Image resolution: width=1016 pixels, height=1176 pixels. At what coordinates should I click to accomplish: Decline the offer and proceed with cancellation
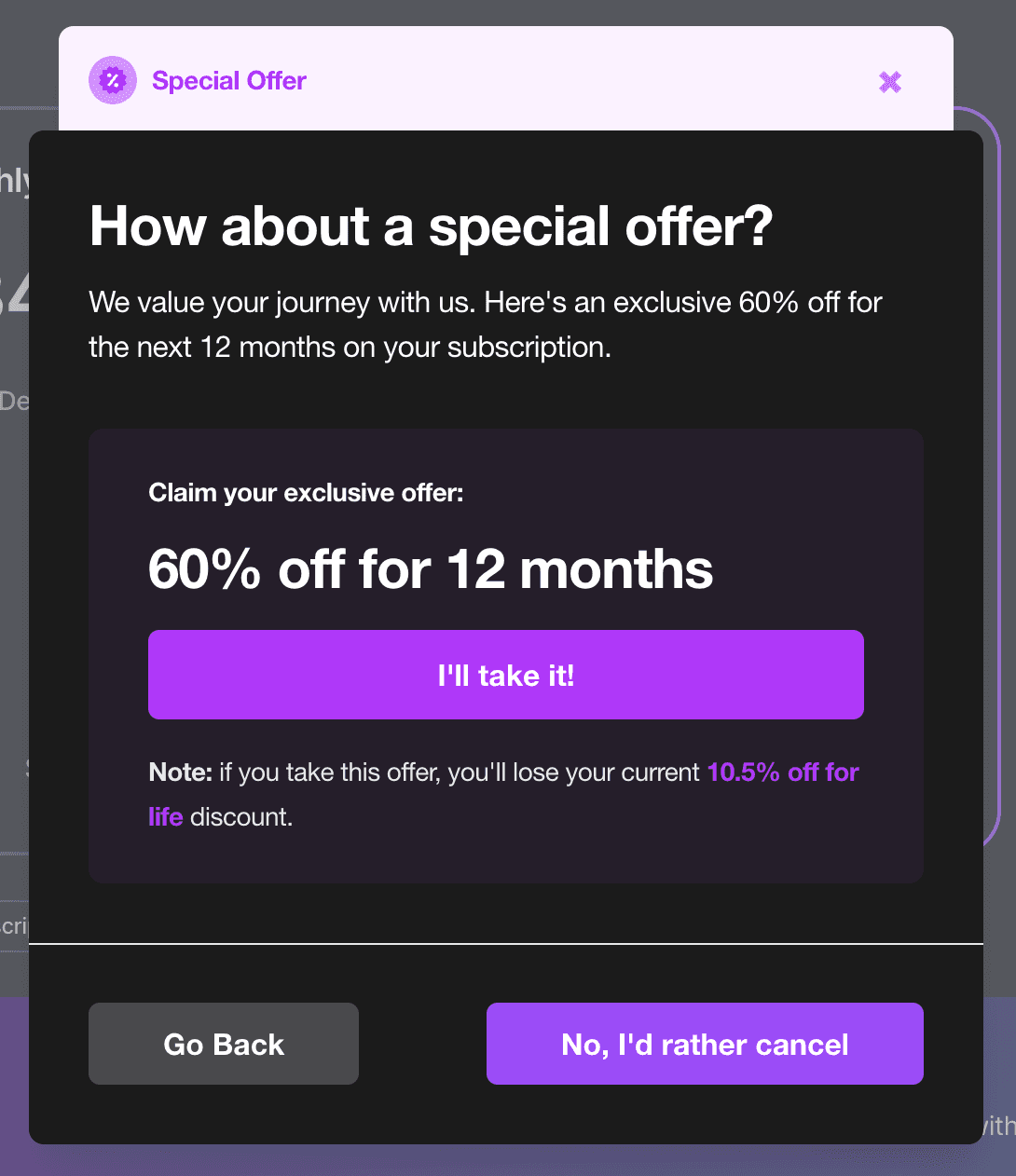704,1044
